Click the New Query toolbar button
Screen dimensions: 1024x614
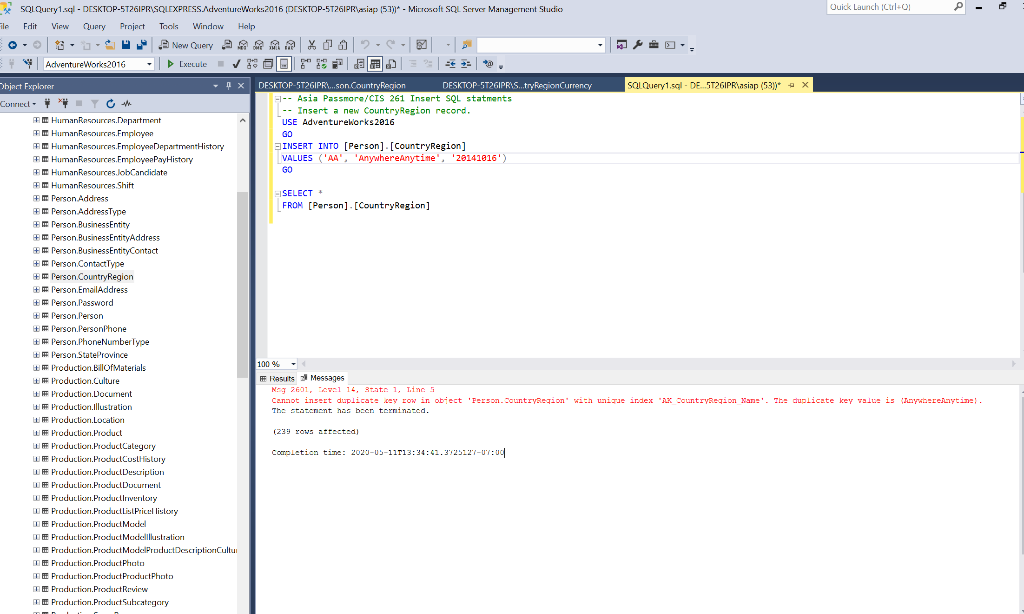coord(186,45)
